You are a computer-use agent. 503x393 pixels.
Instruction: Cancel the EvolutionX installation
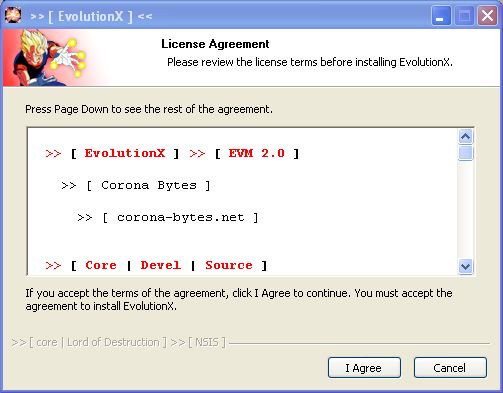[x=450, y=368]
